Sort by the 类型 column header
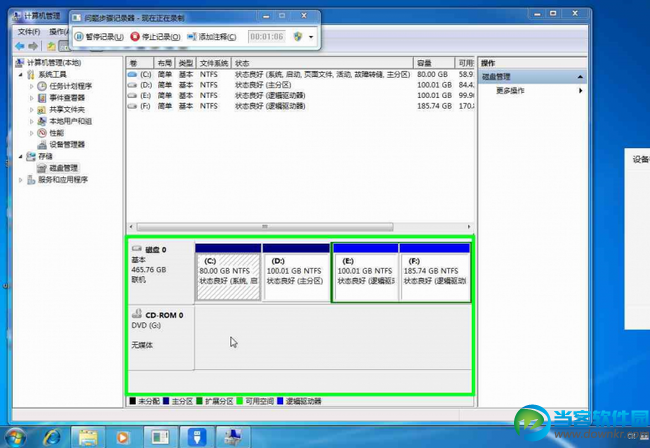The image size is (650, 448). click(x=186, y=63)
